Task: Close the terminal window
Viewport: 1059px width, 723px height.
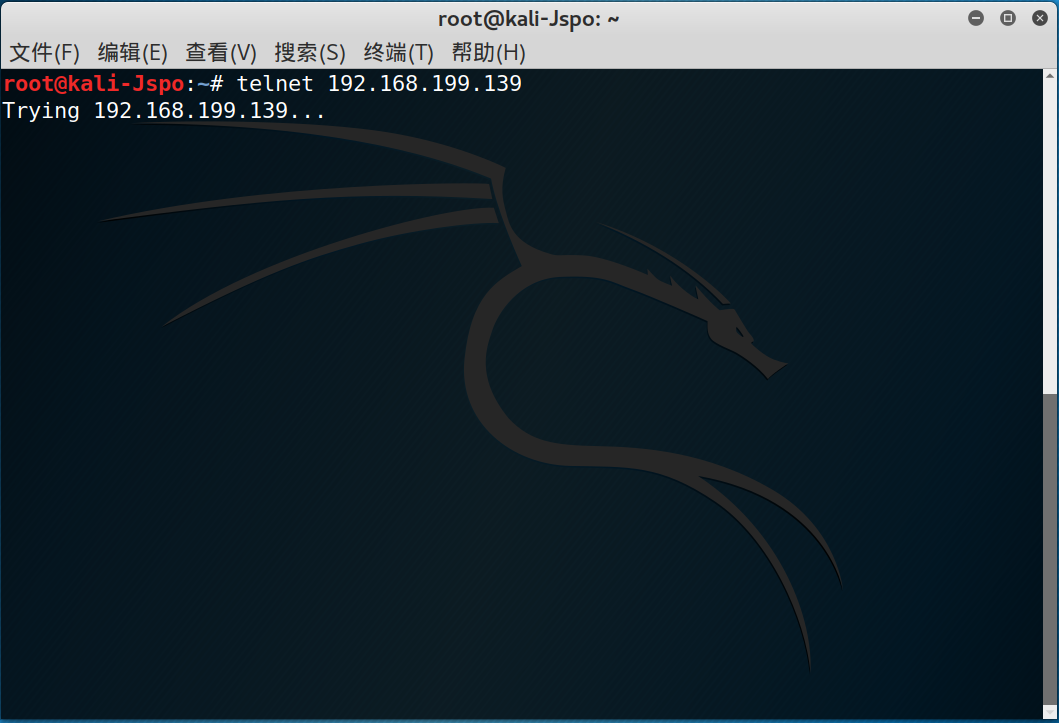Action: click(x=1040, y=18)
